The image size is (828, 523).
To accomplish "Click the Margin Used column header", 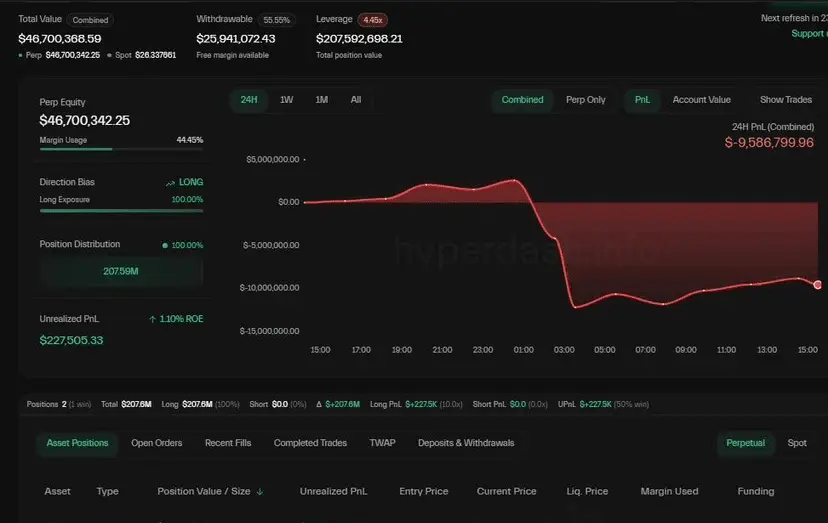I will [669, 491].
